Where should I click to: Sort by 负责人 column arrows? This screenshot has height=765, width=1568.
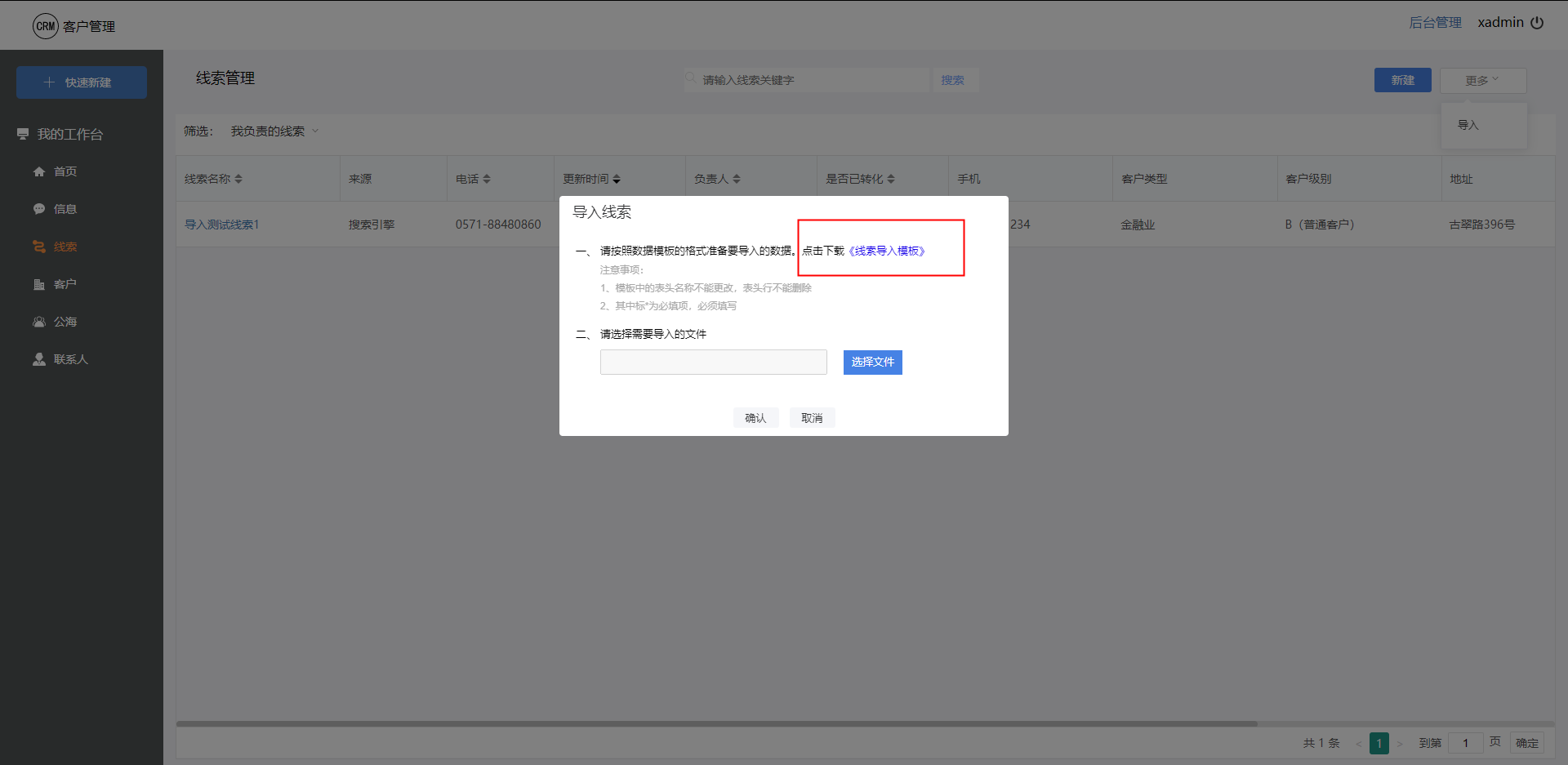coord(737,179)
